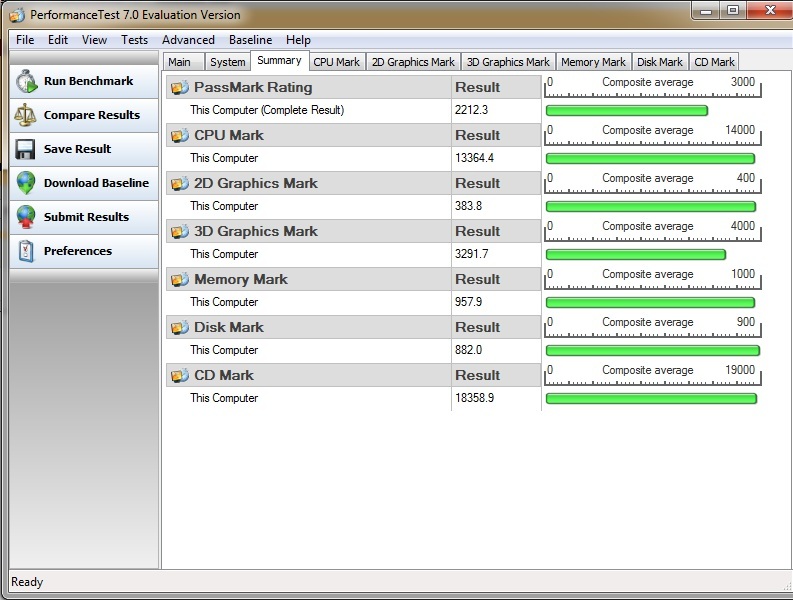Switch to the System tab
This screenshot has width=793, height=602.
point(227,62)
